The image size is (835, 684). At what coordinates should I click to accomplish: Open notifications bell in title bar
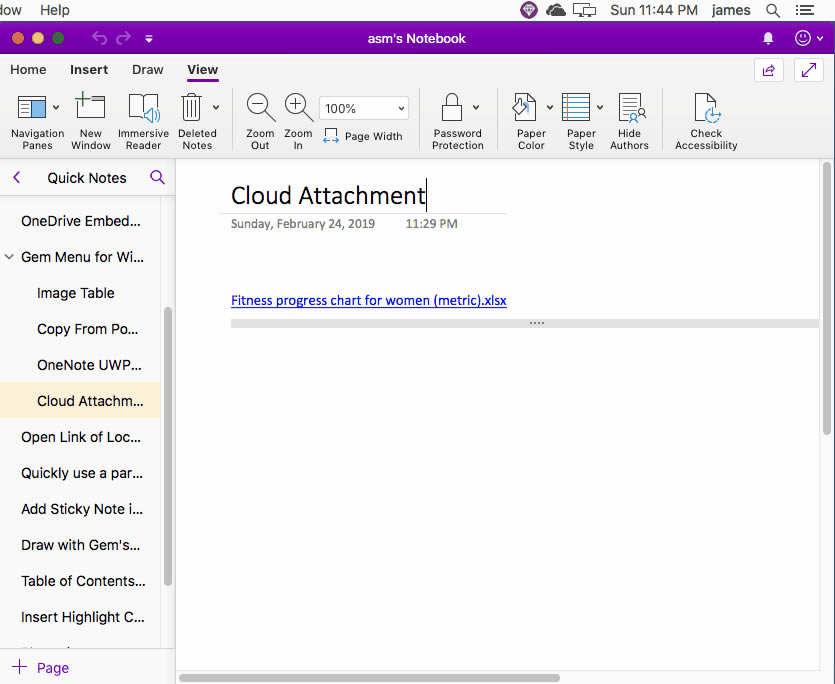768,38
